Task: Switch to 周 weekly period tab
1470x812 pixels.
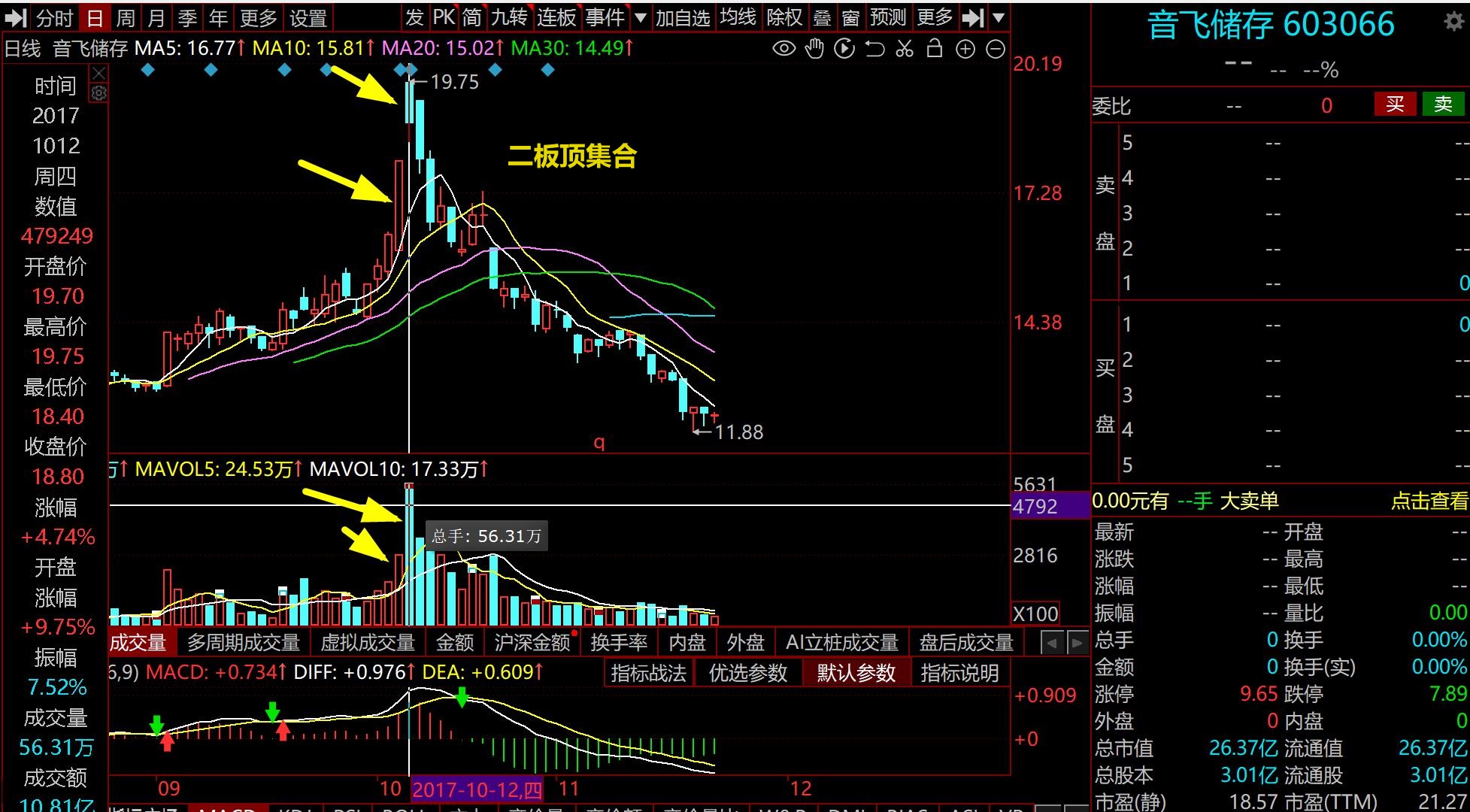Action: [126, 17]
